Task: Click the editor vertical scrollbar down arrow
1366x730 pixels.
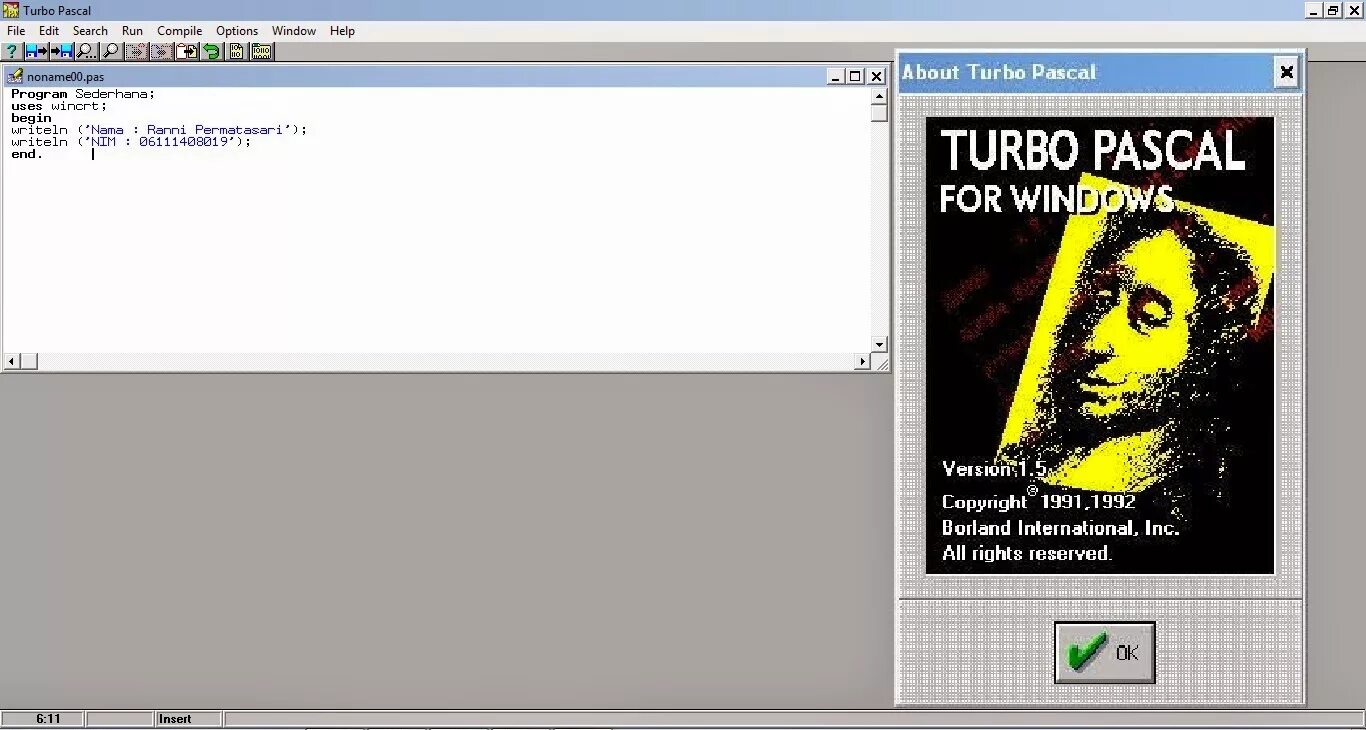Action: [x=879, y=344]
